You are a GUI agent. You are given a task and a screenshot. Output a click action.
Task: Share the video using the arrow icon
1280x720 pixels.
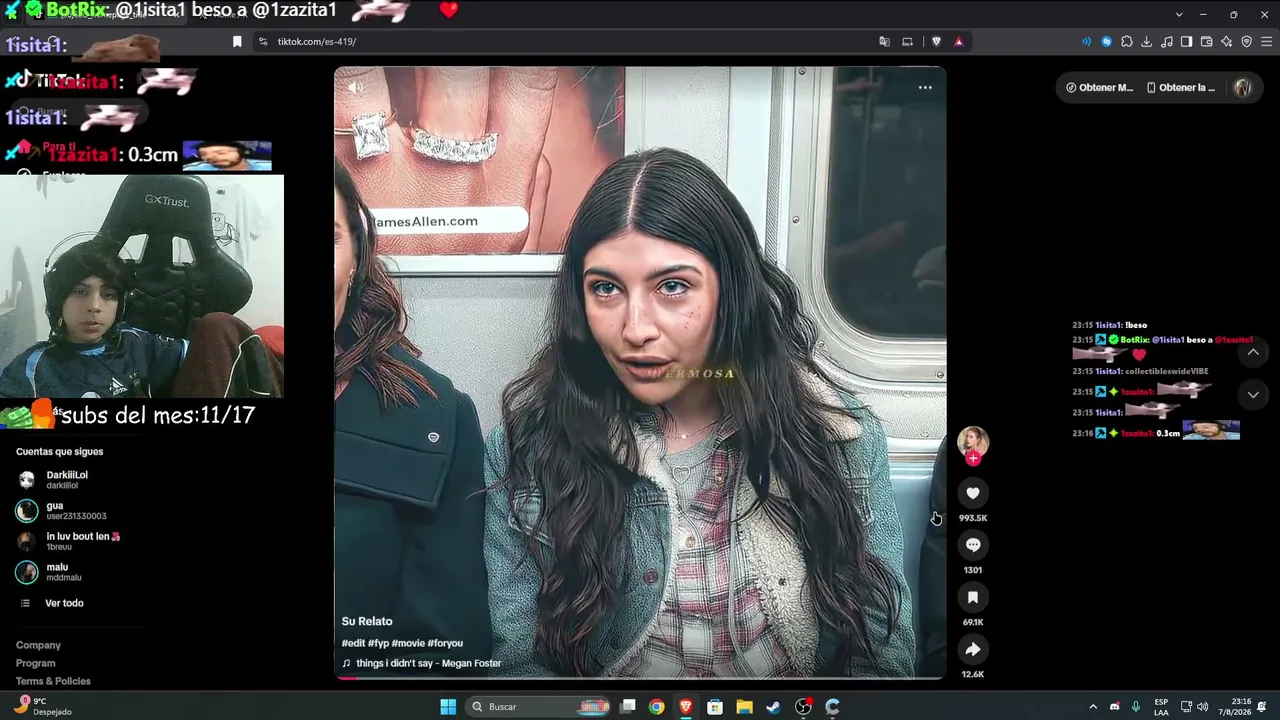[x=973, y=649]
